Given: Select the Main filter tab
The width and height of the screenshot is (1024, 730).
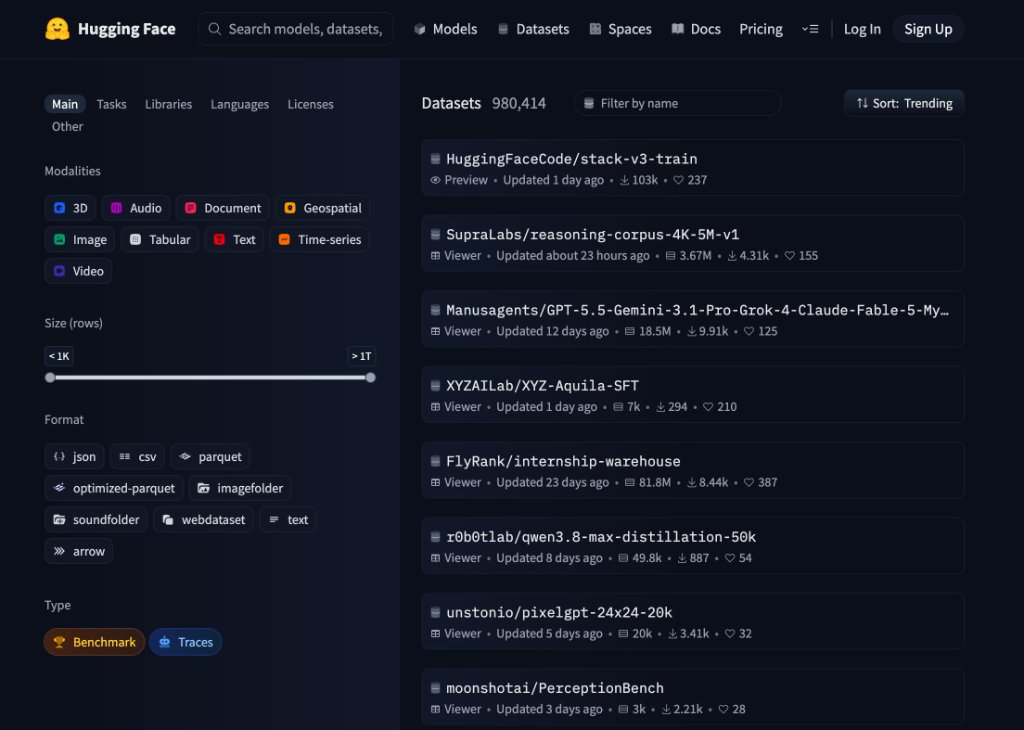Looking at the screenshot, I should point(65,104).
